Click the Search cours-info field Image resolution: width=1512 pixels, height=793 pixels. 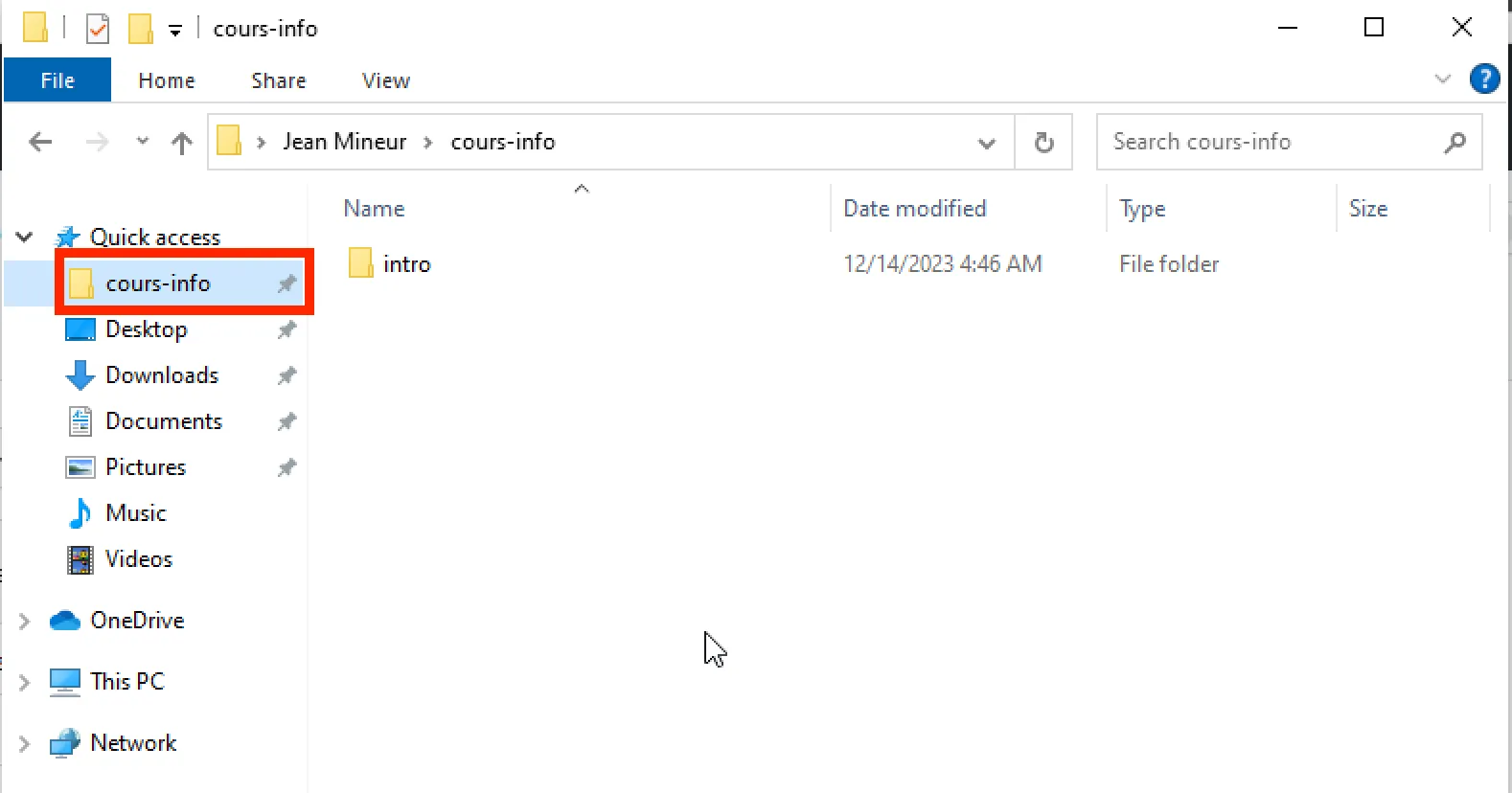1265,142
